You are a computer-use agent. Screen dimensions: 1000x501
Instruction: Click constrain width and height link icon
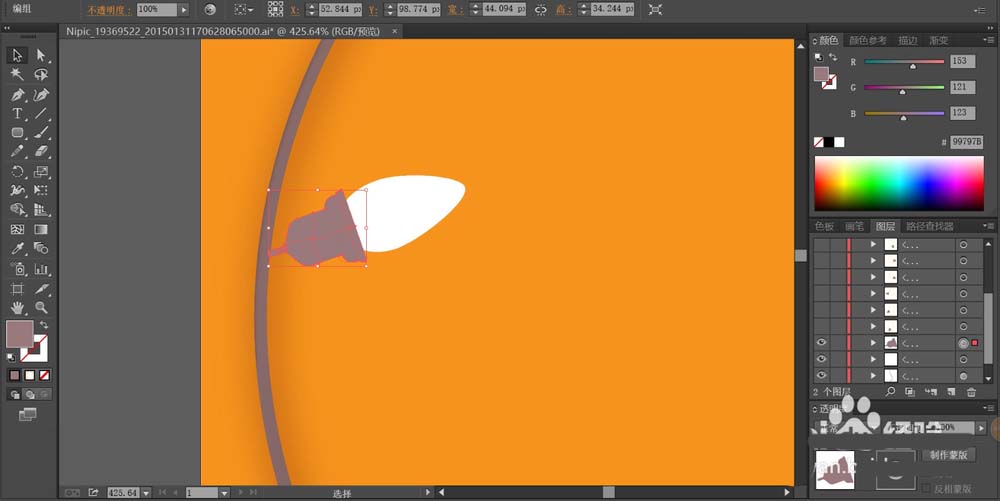point(541,10)
